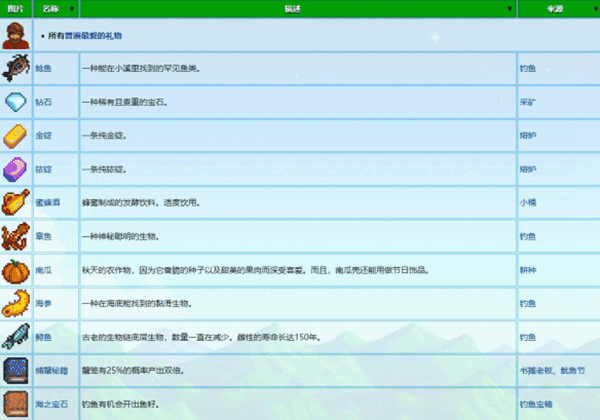Open the 海参 name link
This screenshot has width=600, height=420.
(43, 304)
